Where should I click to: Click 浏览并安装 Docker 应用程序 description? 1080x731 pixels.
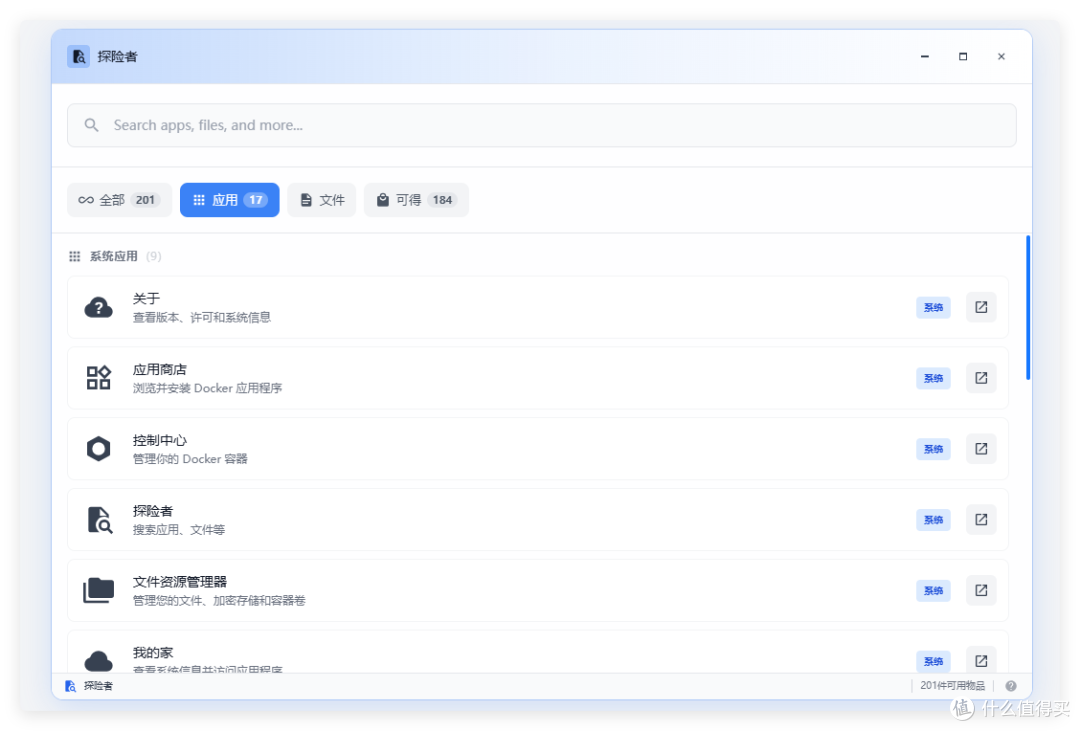tap(207, 388)
